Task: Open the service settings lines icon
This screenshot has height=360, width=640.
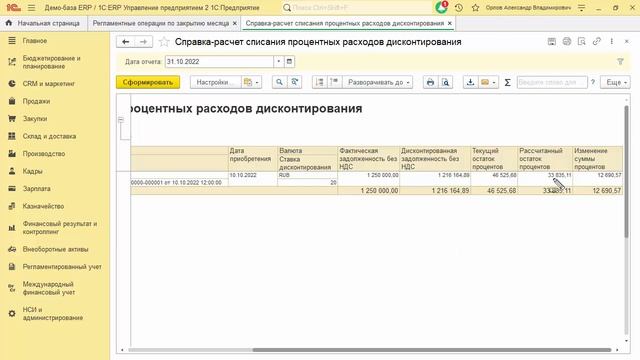Action: tap(582, 8)
